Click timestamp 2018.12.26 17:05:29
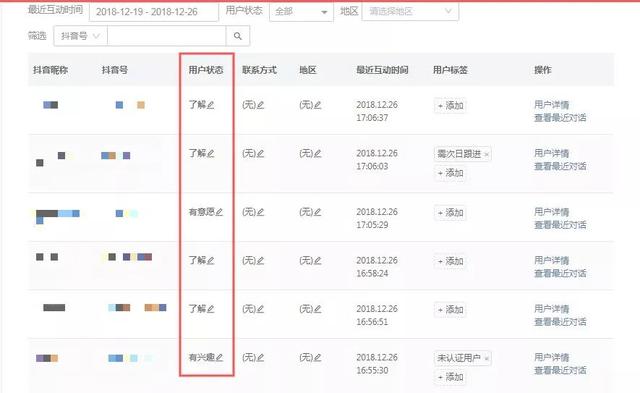Viewport: 640px width, 393px height. pos(377,218)
